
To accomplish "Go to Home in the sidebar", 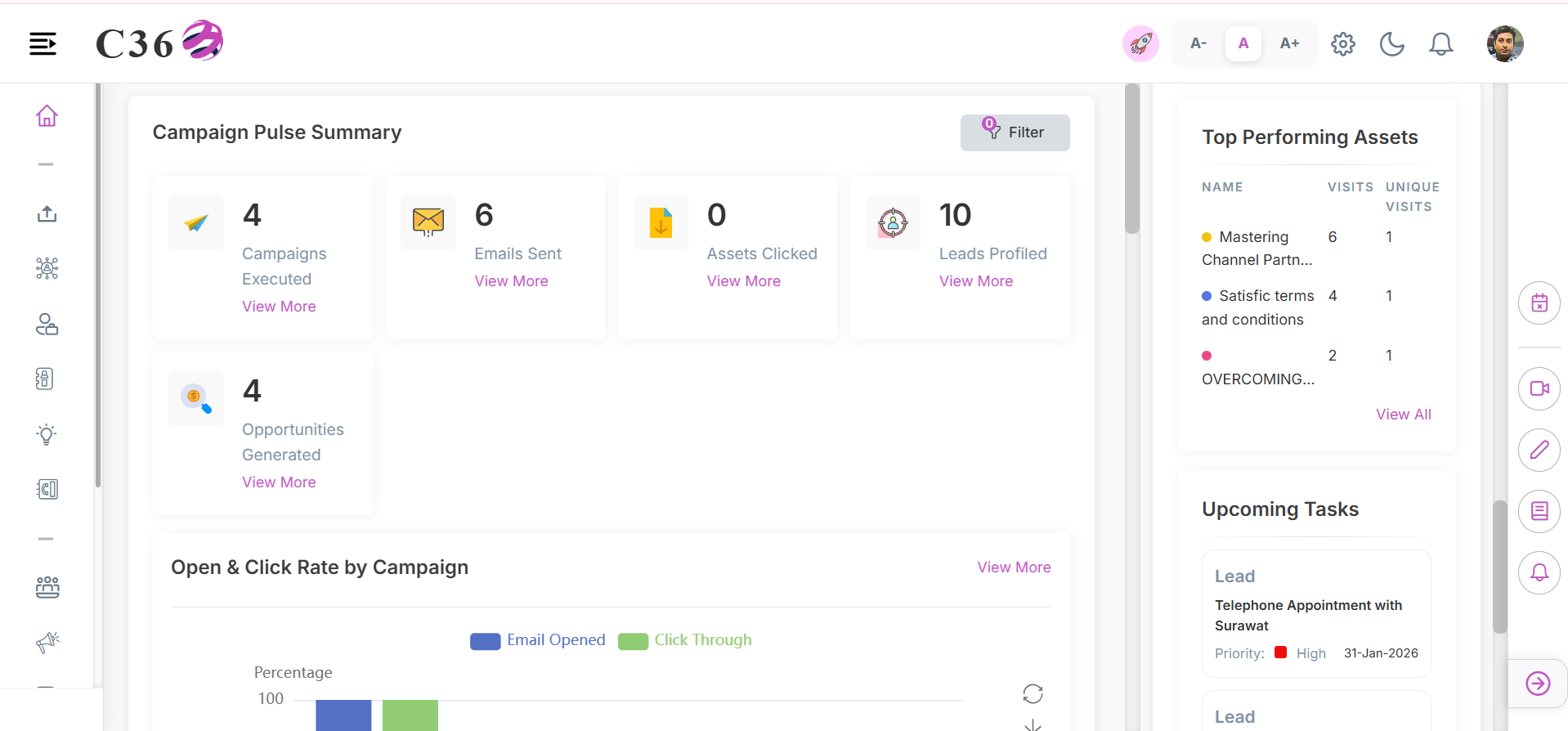I will pos(47,116).
